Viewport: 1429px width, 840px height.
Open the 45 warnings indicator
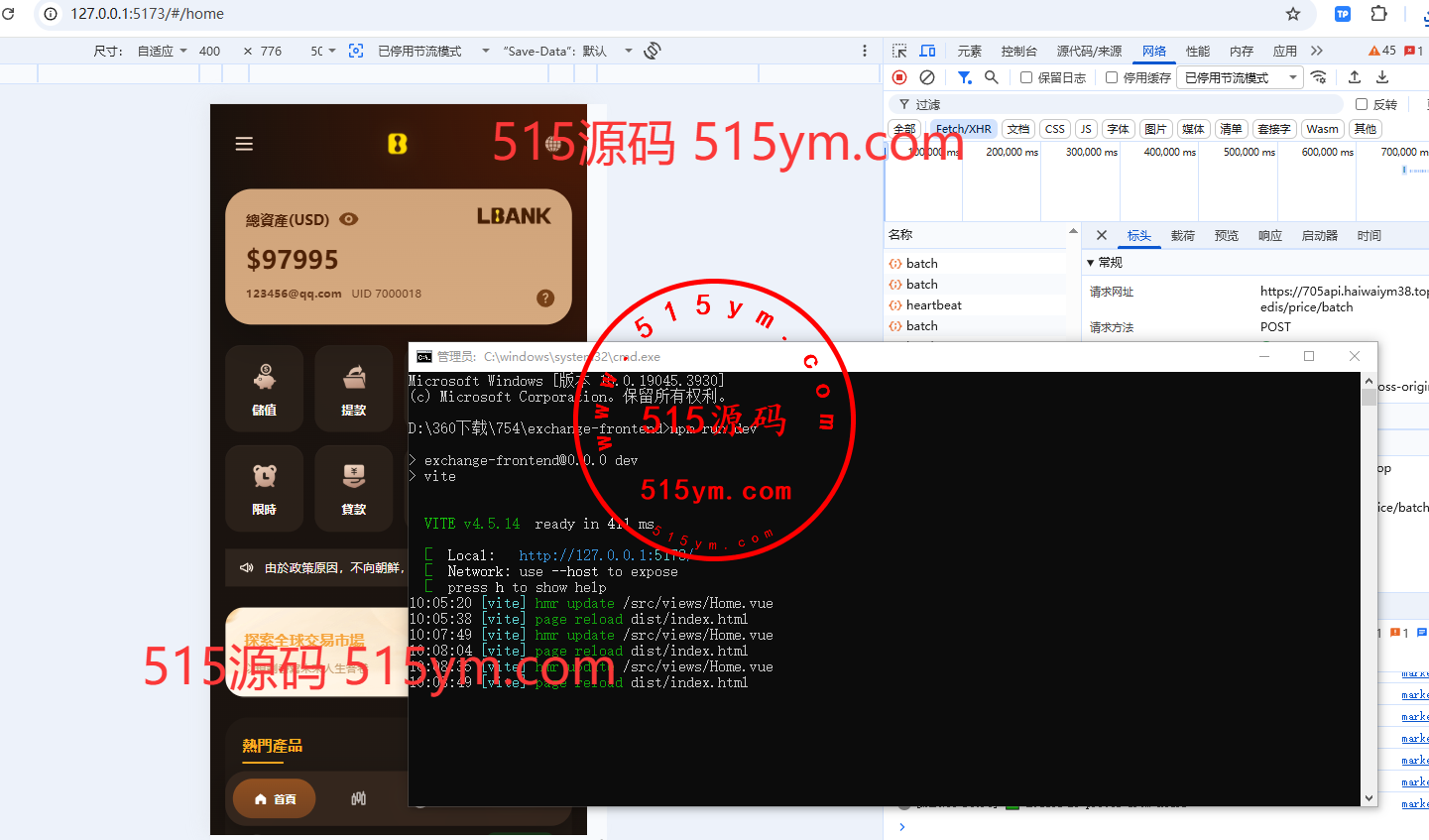[1382, 51]
